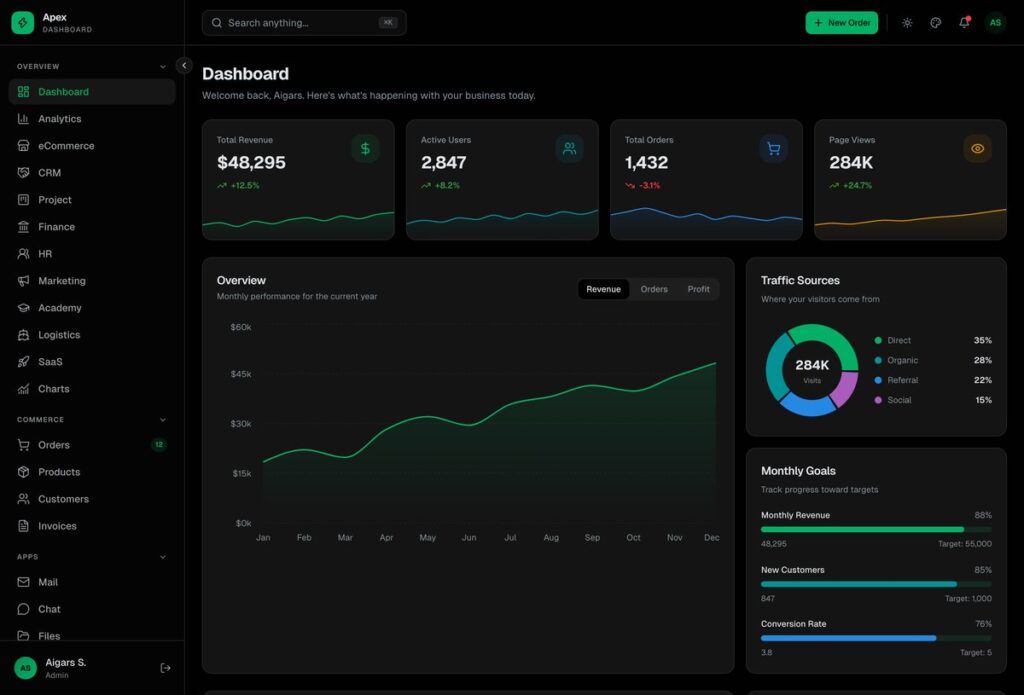Image resolution: width=1024 pixels, height=695 pixels.
Task: Collapse the Commerce sidebar section
Action: click(x=163, y=420)
